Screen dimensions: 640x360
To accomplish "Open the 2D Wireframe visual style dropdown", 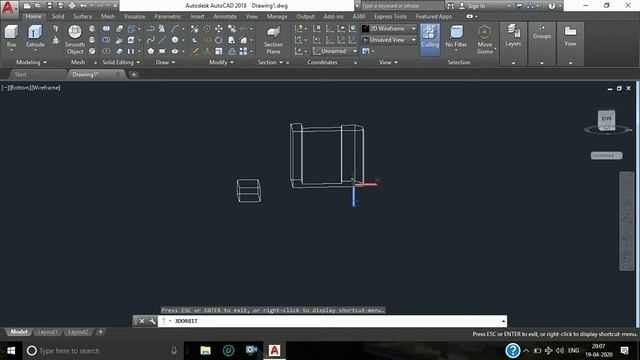I will (x=389, y=29).
